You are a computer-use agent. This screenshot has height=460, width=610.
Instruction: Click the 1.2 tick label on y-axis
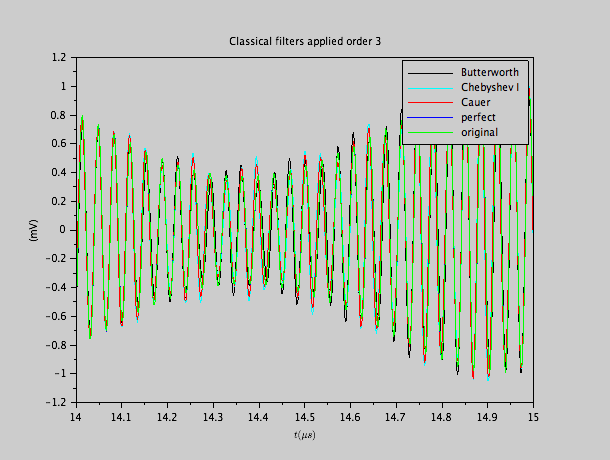[x=59, y=58]
